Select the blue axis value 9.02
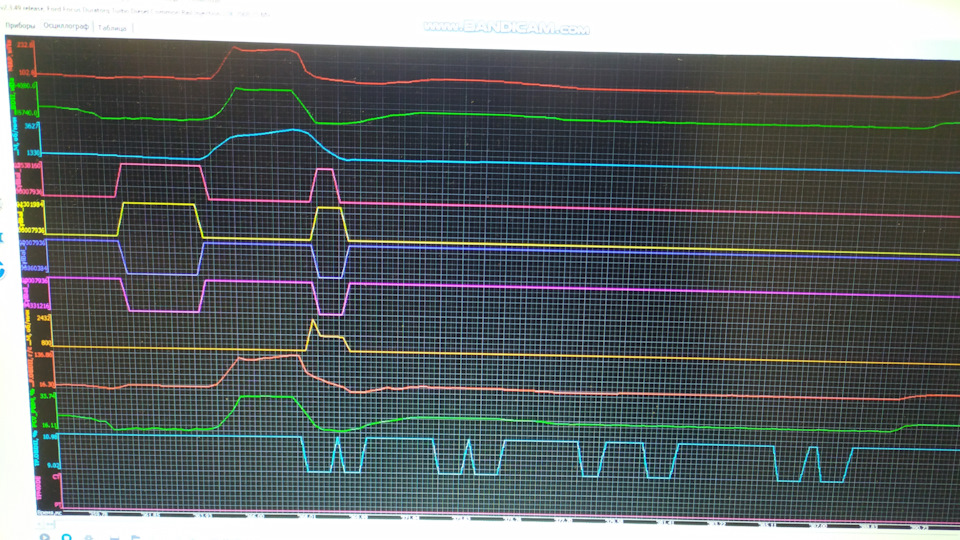 tap(54, 465)
